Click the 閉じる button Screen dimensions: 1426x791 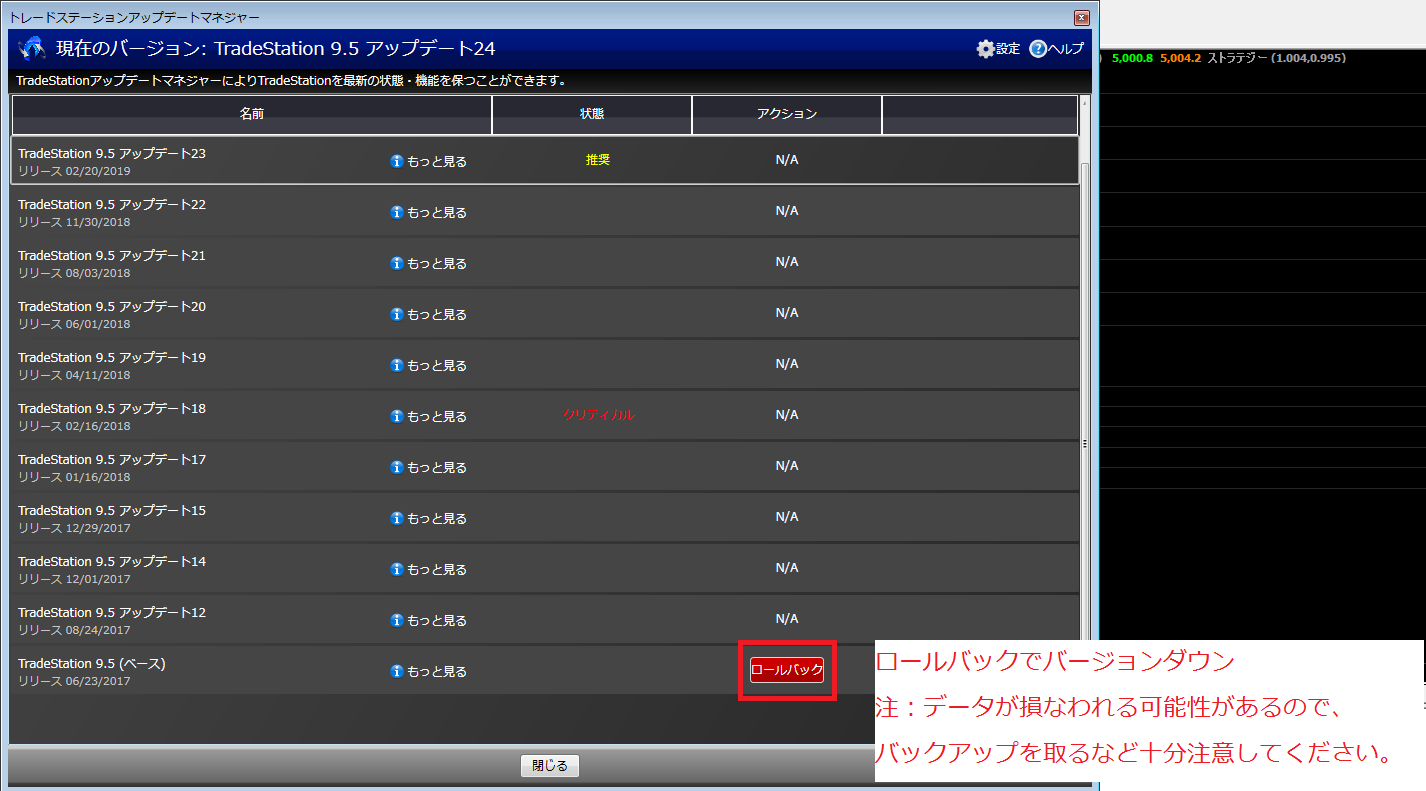[550, 766]
